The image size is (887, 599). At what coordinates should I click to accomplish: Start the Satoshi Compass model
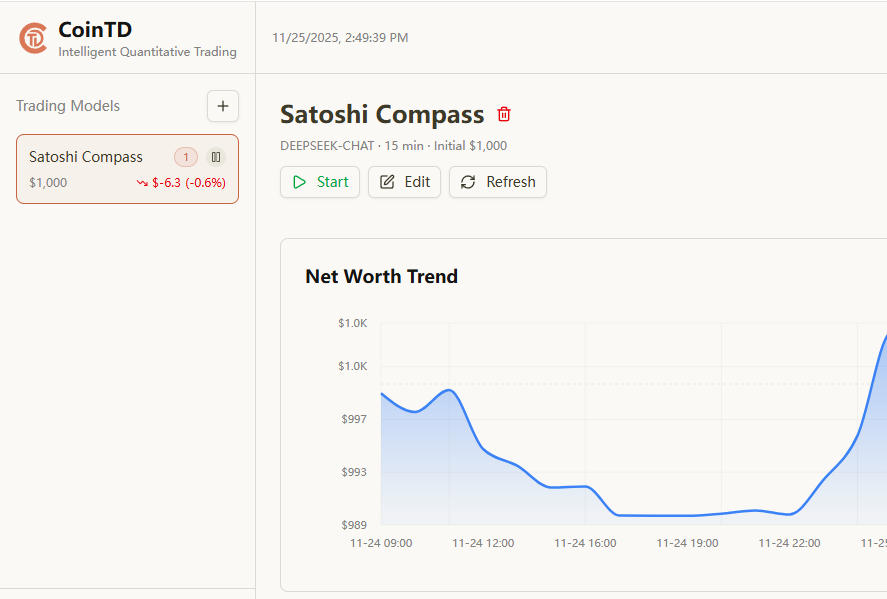(320, 182)
